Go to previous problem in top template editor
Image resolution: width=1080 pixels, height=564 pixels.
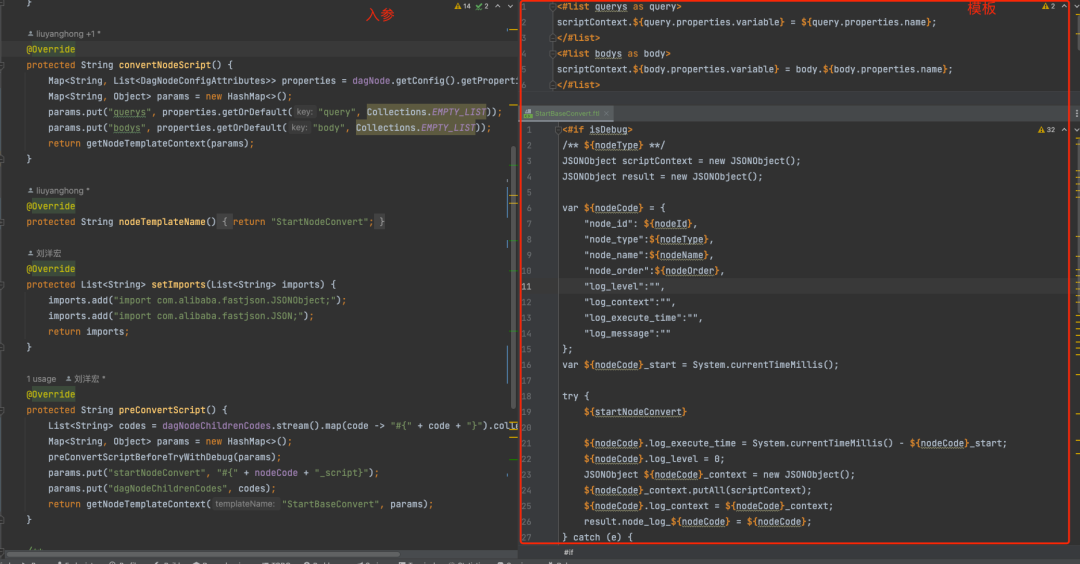point(1065,6)
